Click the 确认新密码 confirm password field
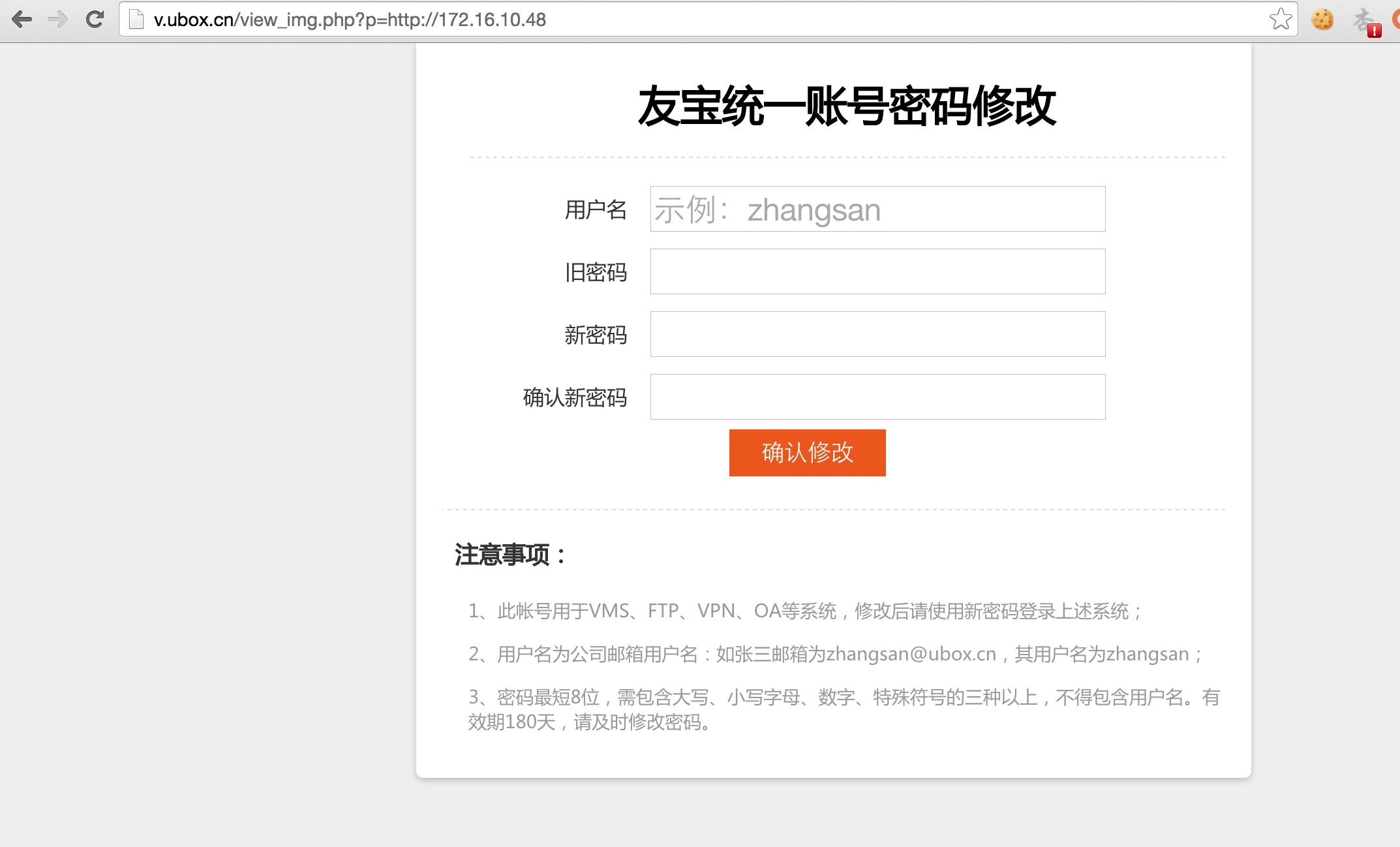 point(877,397)
